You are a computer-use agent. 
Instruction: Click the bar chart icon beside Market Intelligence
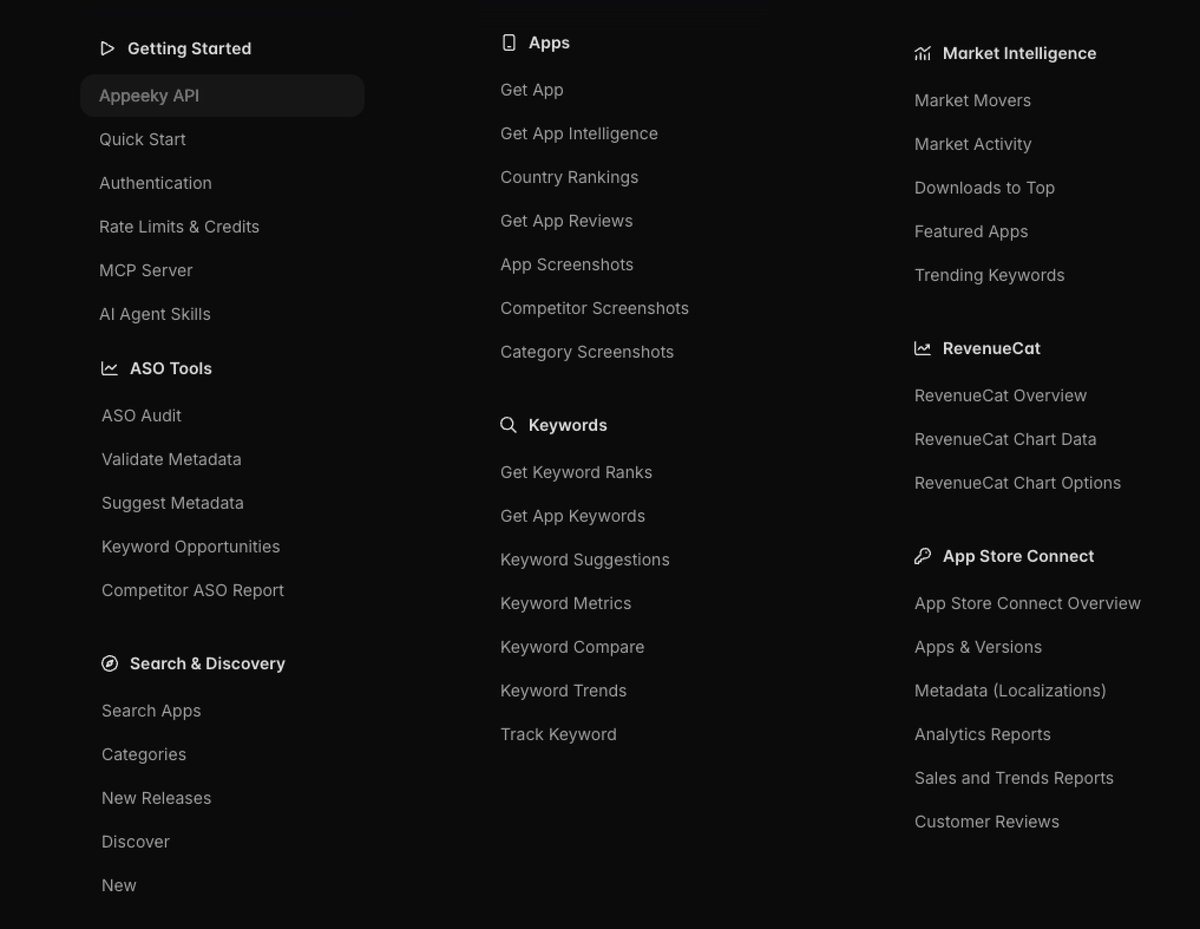pyautogui.click(x=922, y=53)
